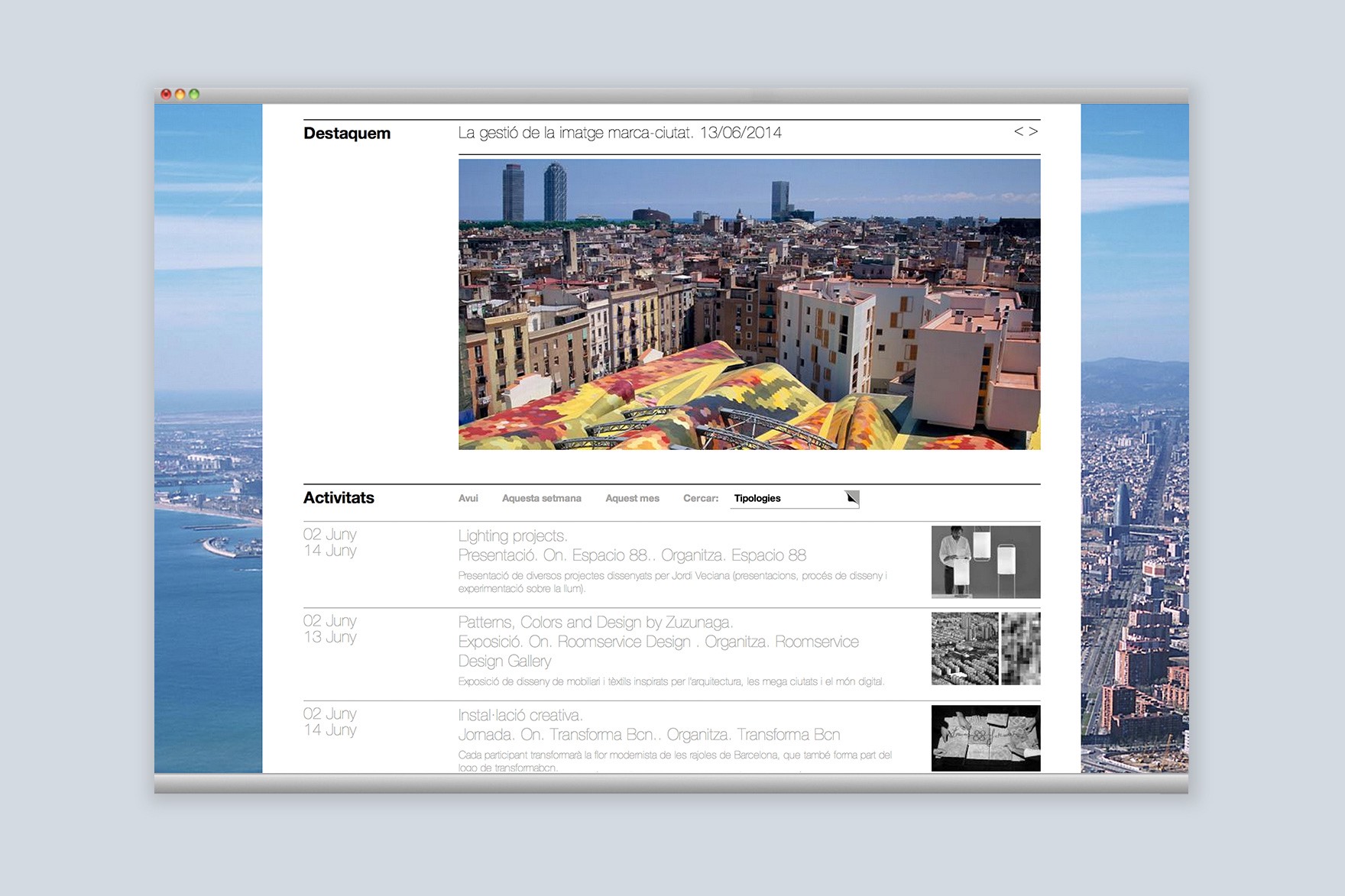
Task: Maximize the window with the green button
Action: (194, 94)
